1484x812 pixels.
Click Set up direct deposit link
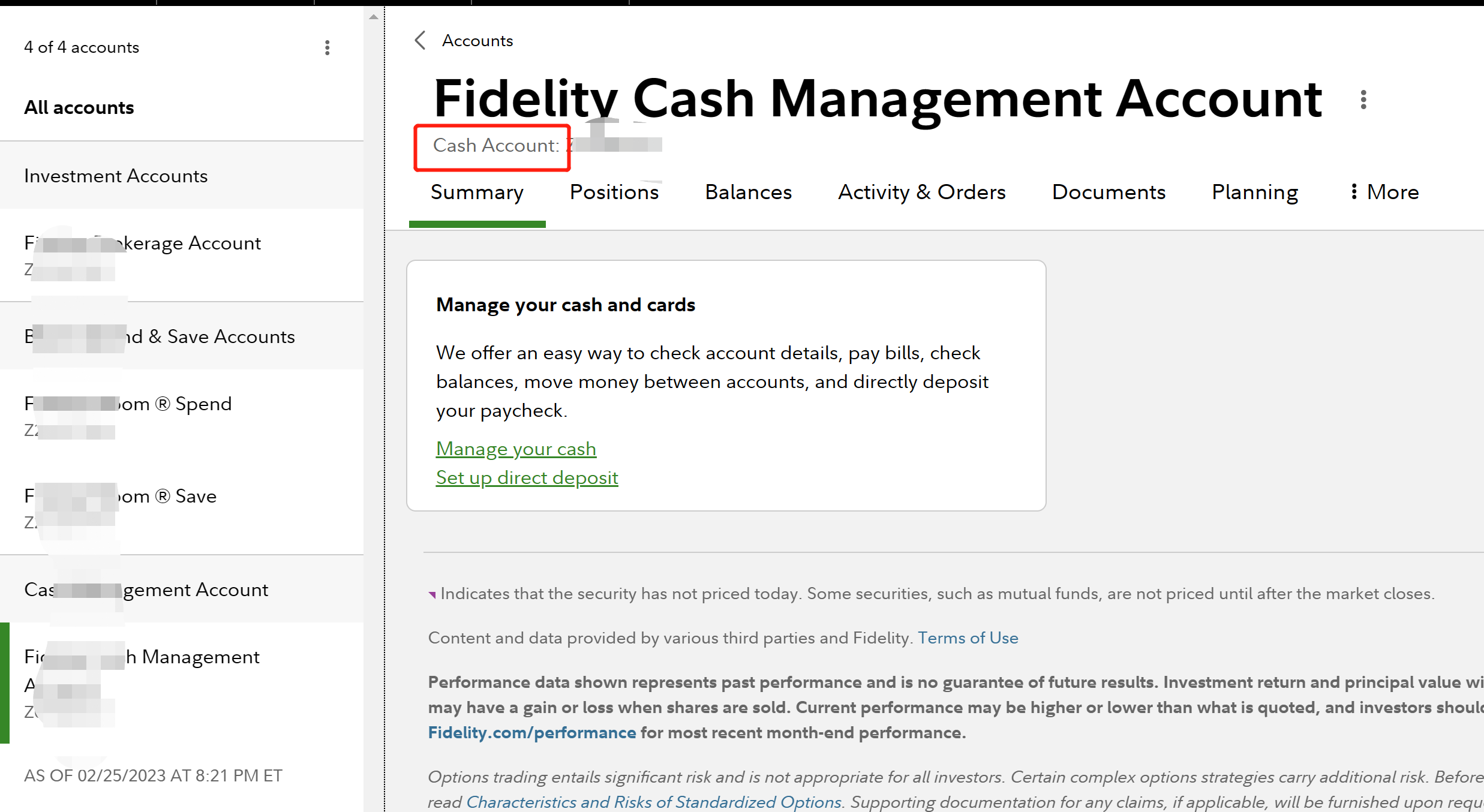click(x=527, y=477)
